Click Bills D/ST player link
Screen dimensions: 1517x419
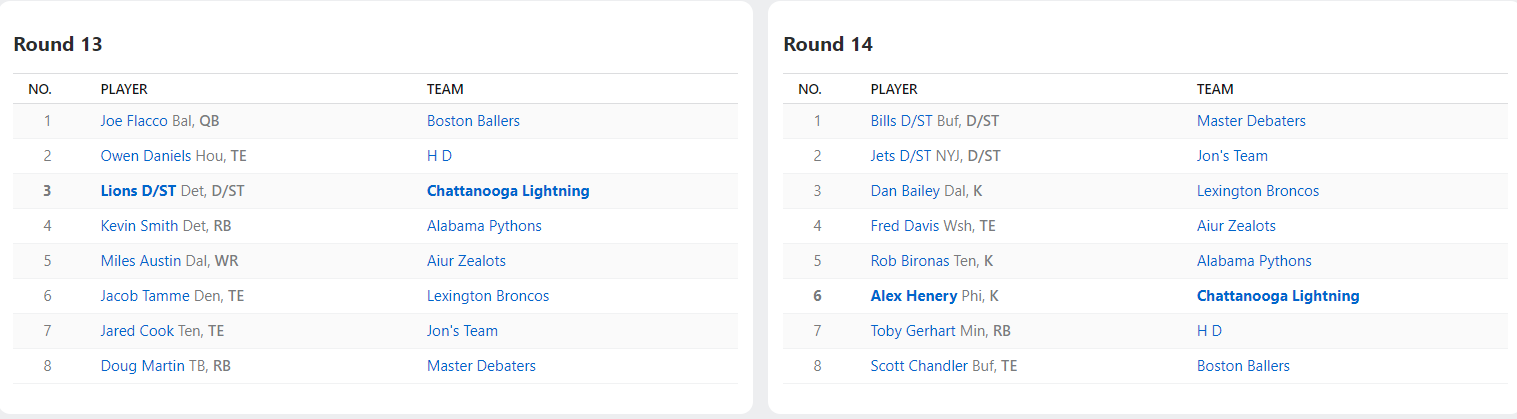pyautogui.click(x=901, y=121)
